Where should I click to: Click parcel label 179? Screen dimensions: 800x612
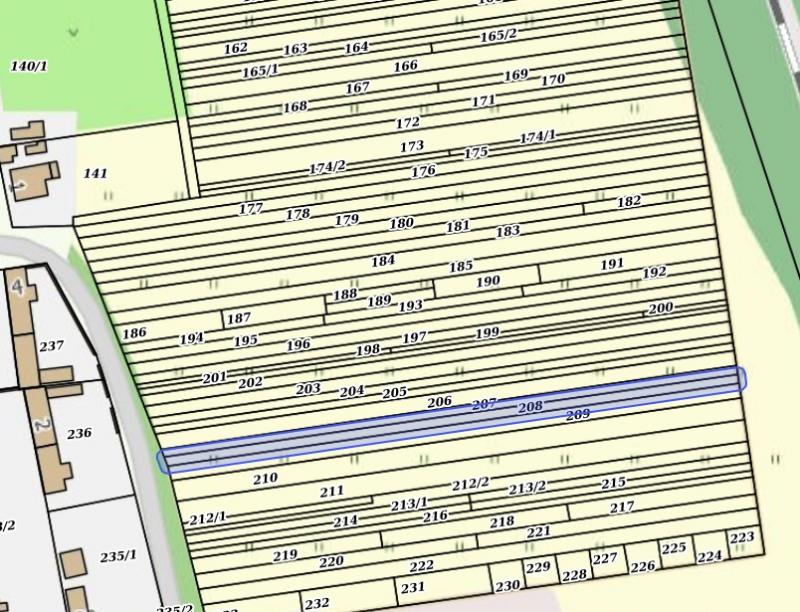(x=346, y=220)
